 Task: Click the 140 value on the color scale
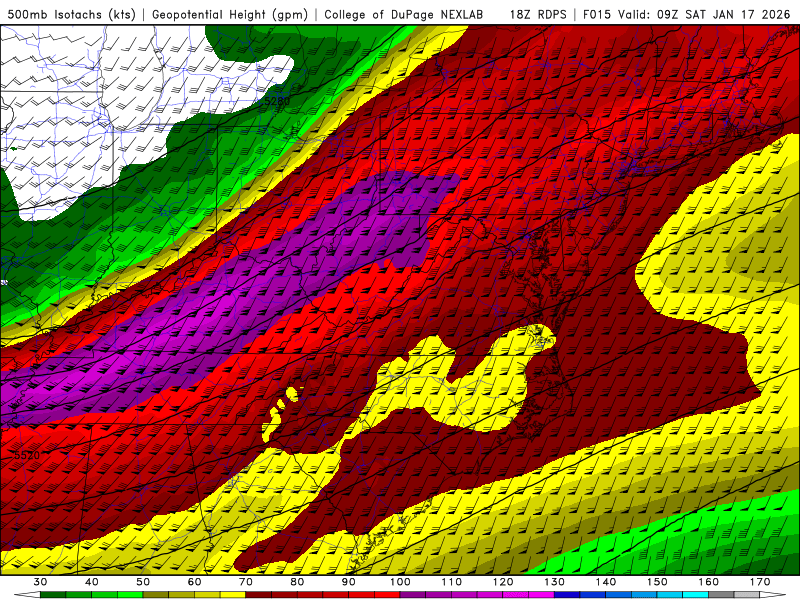[x=606, y=582]
